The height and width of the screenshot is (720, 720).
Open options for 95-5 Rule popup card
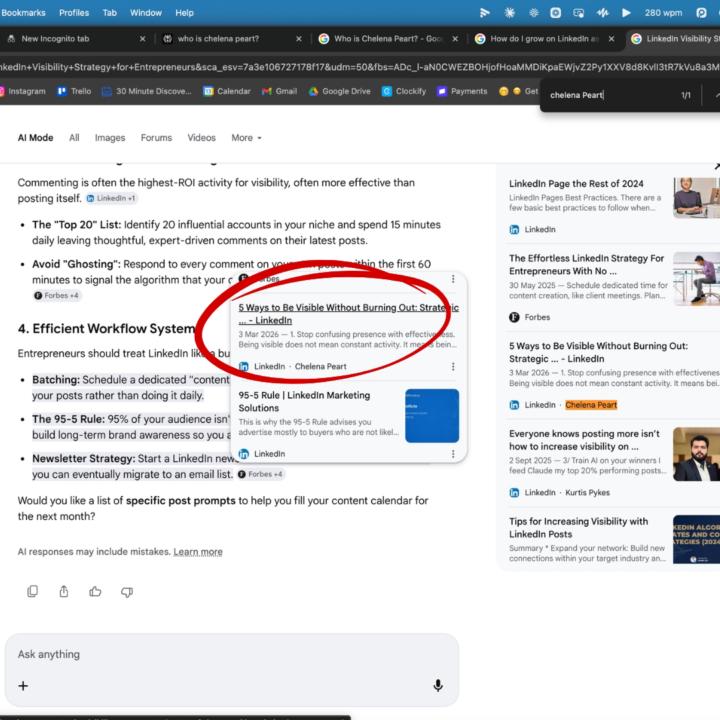(x=453, y=454)
